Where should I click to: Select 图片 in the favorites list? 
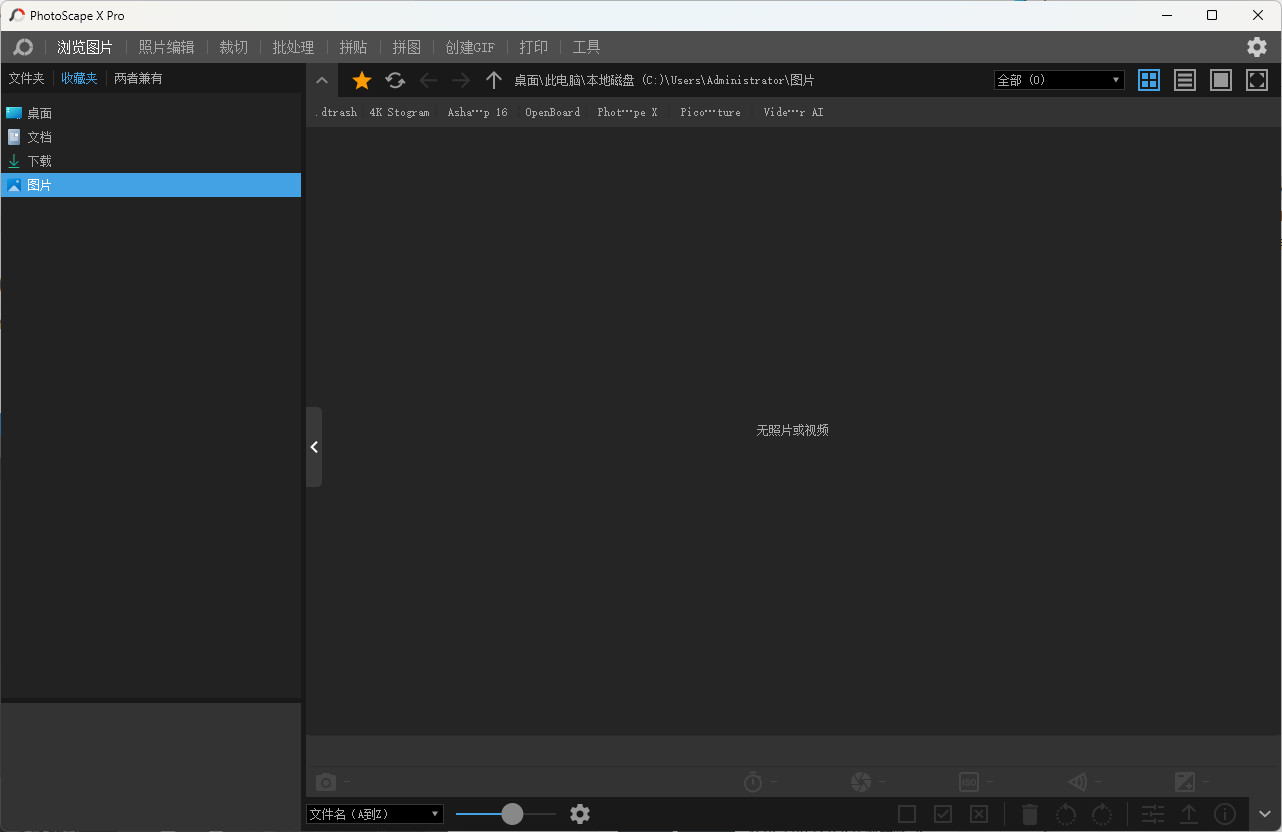coord(151,185)
